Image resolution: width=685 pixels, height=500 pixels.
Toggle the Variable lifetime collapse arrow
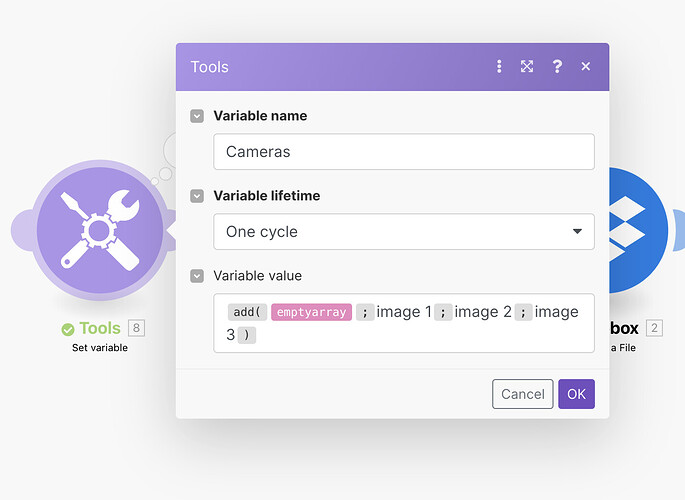tap(197, 196)
